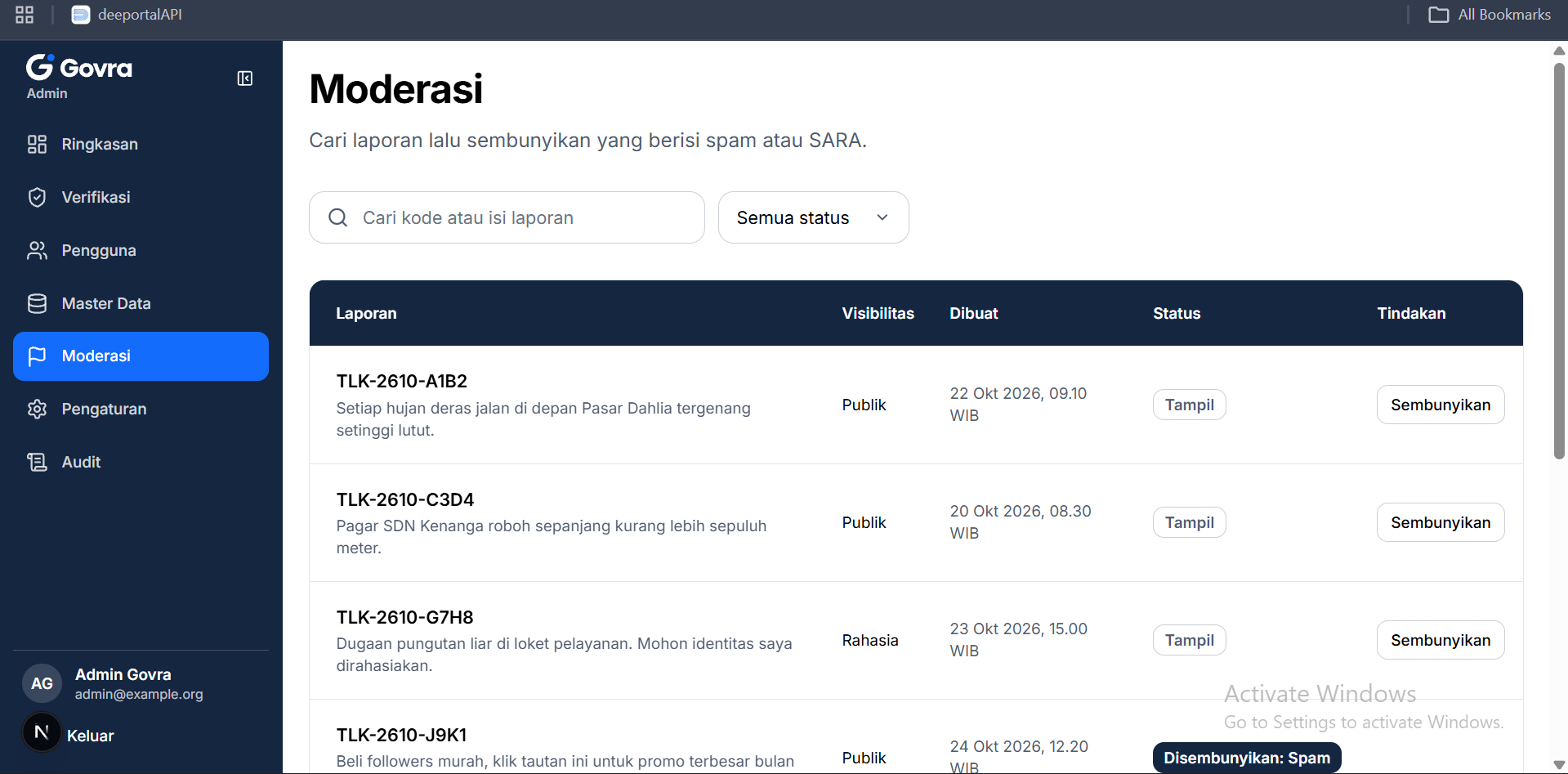Click the AG avatar of Admin Govra
Image resolution: width=1568 pixels, height=774 pixels.
42,683
